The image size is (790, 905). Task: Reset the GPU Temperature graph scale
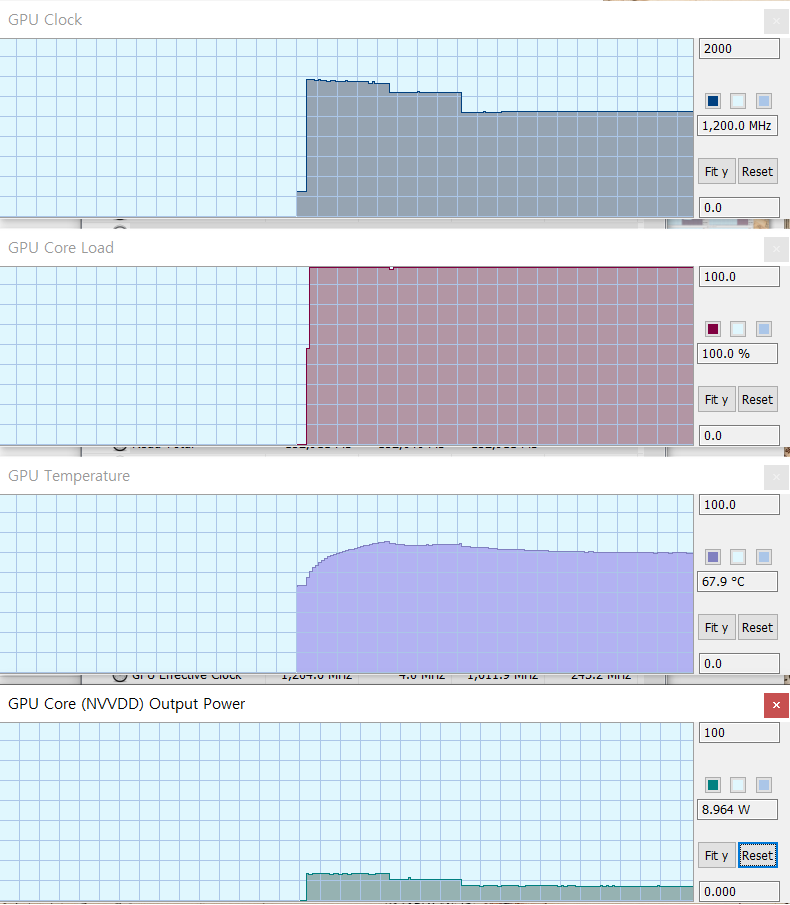tap(757, 627)
